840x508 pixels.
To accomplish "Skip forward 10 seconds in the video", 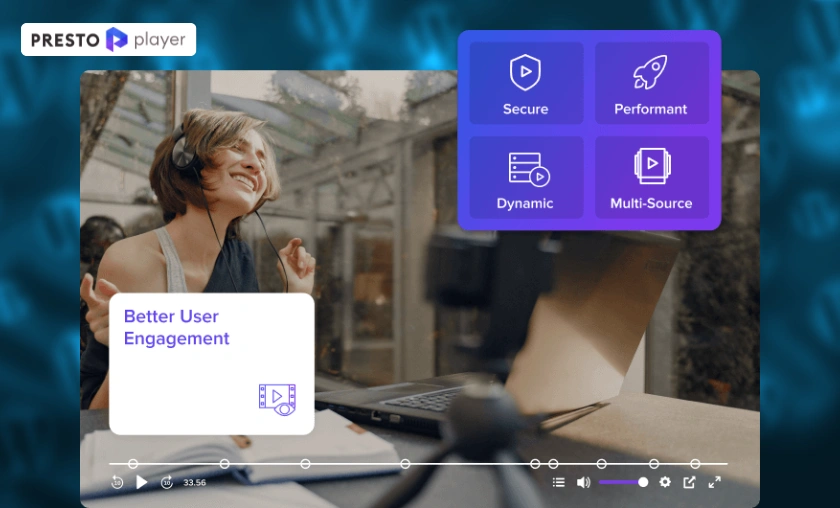I will pos(167,482).
